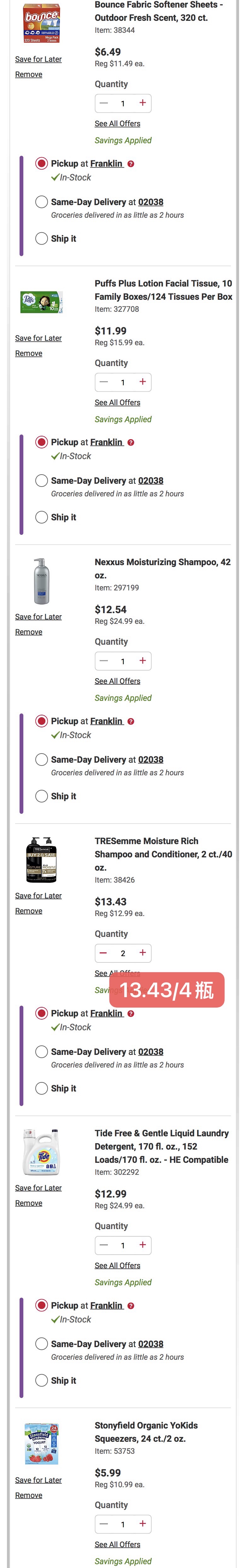Select Ship it option for Nexxus Shampoo
The height and width of the screenshot is (1568, 246).
[x=41, y=796]
